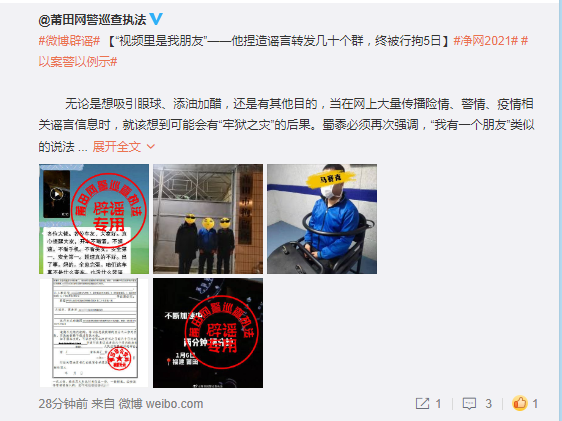The width and height of the screenshot is (562, 421).
Task: Click the comment count number 3
Action: point(489,404)
